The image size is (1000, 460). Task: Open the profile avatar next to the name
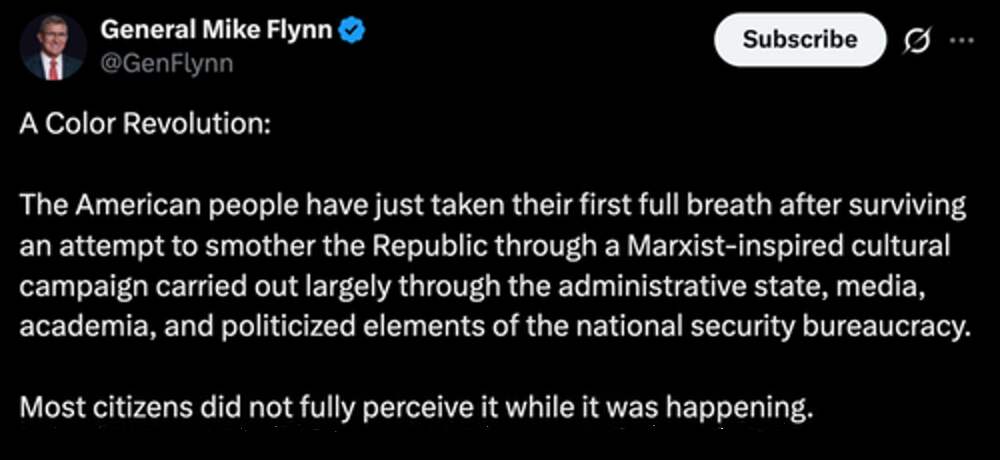[x=52, y=46]
